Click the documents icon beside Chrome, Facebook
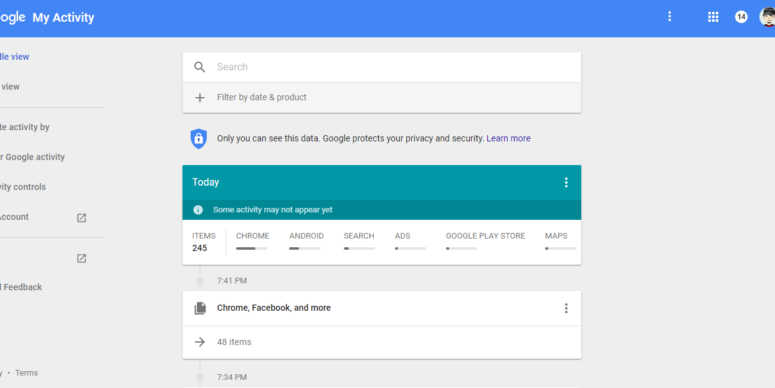775x388 pixels. [x=200, y=308]
